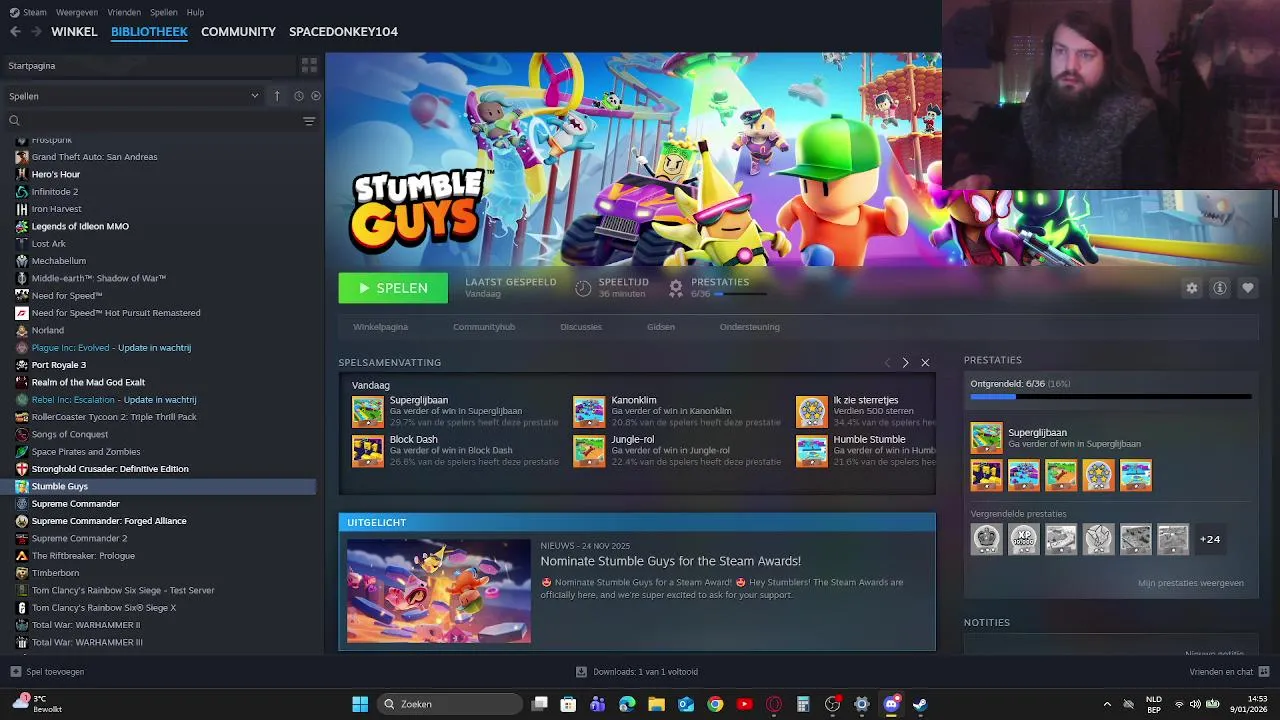Switch to the COMMUNITY tab
1280x720 pixels.
(238, 32)
